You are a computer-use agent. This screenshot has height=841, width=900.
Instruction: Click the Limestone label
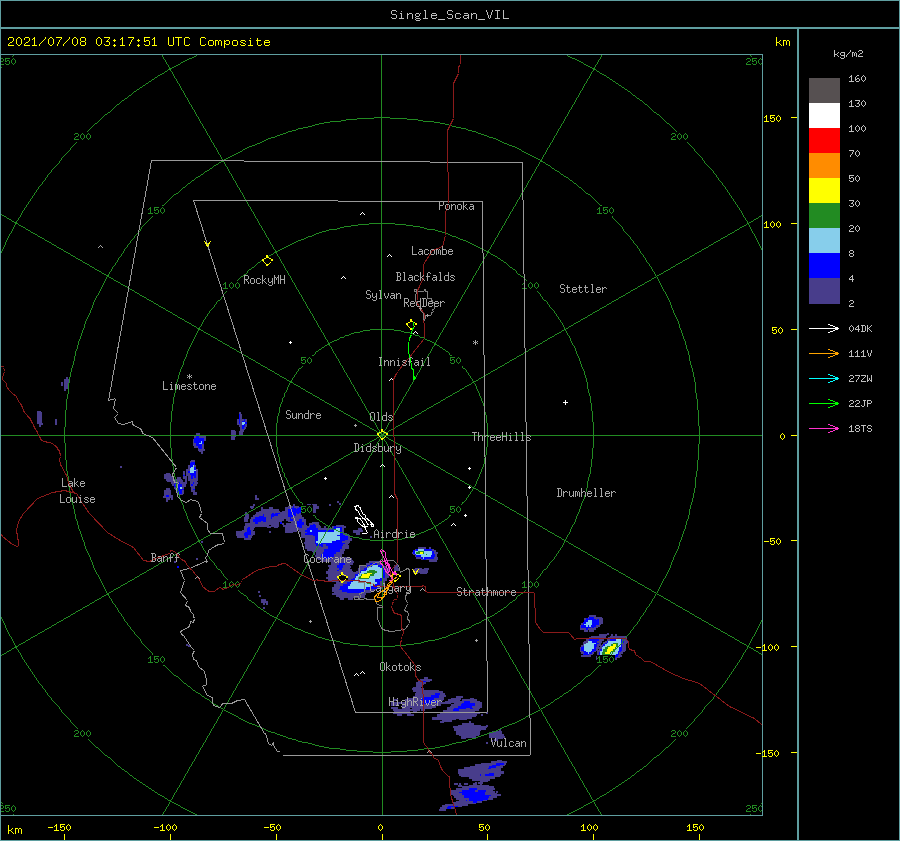pyautogui.click(x=189, y=386)
